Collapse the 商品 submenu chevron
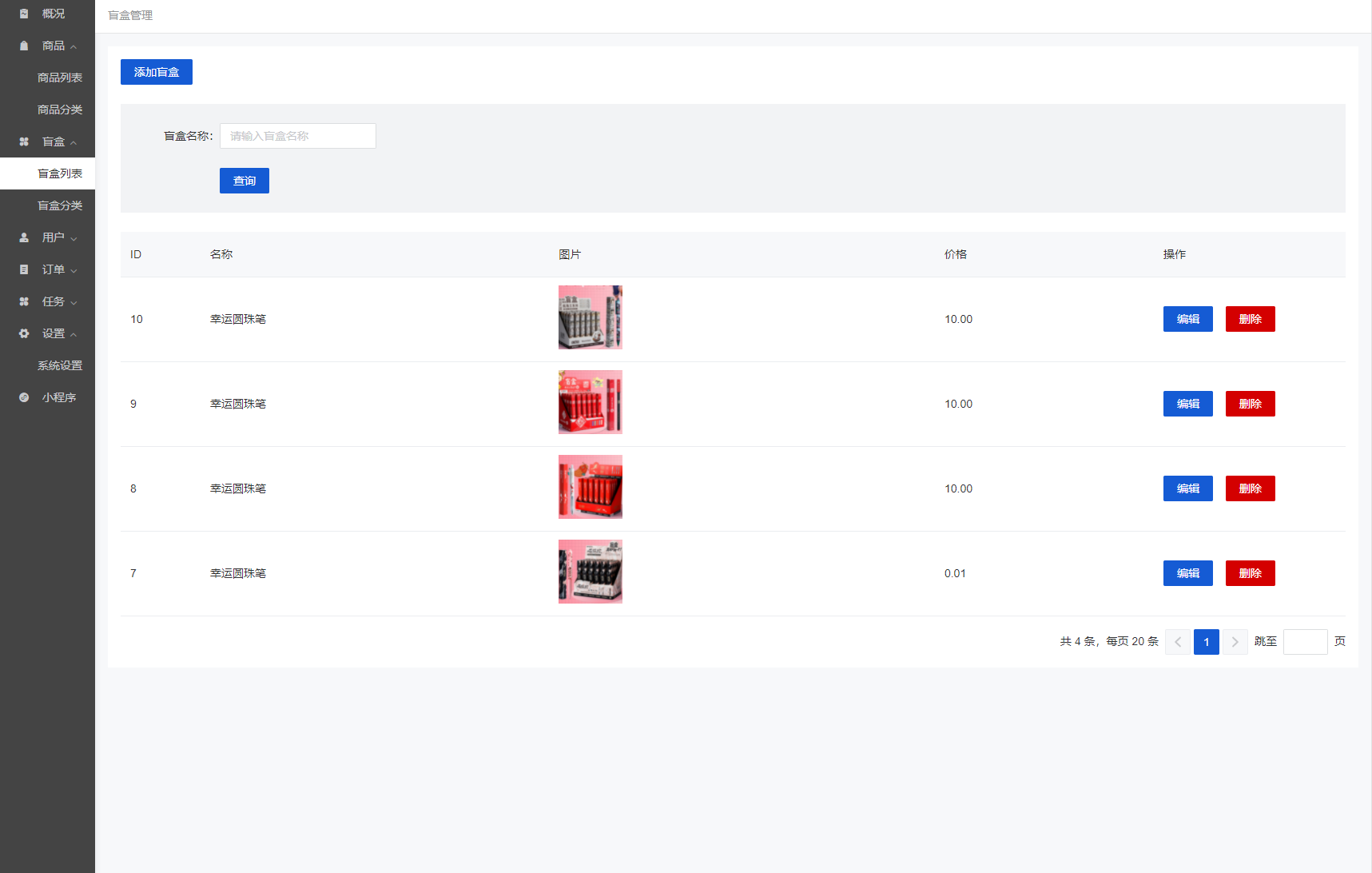Viewport: 1372px width, 873px height. point(74,46)
